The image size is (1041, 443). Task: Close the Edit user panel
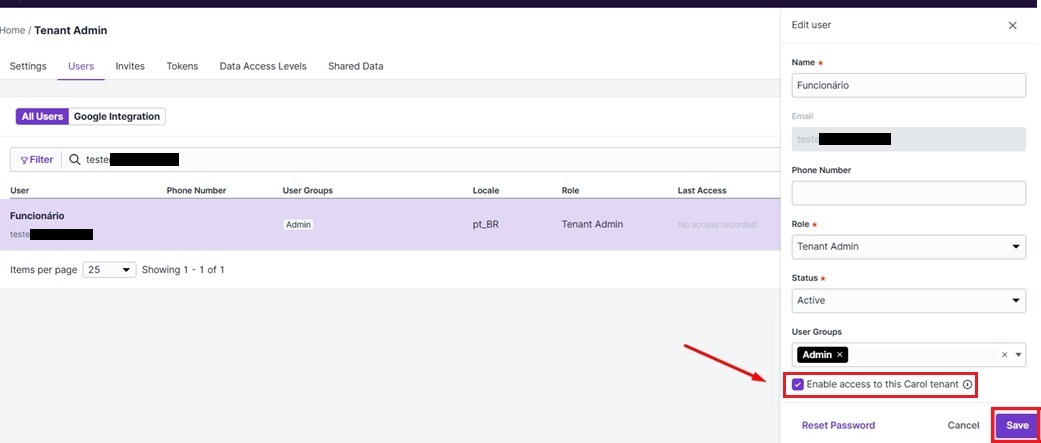[1012, 25]
